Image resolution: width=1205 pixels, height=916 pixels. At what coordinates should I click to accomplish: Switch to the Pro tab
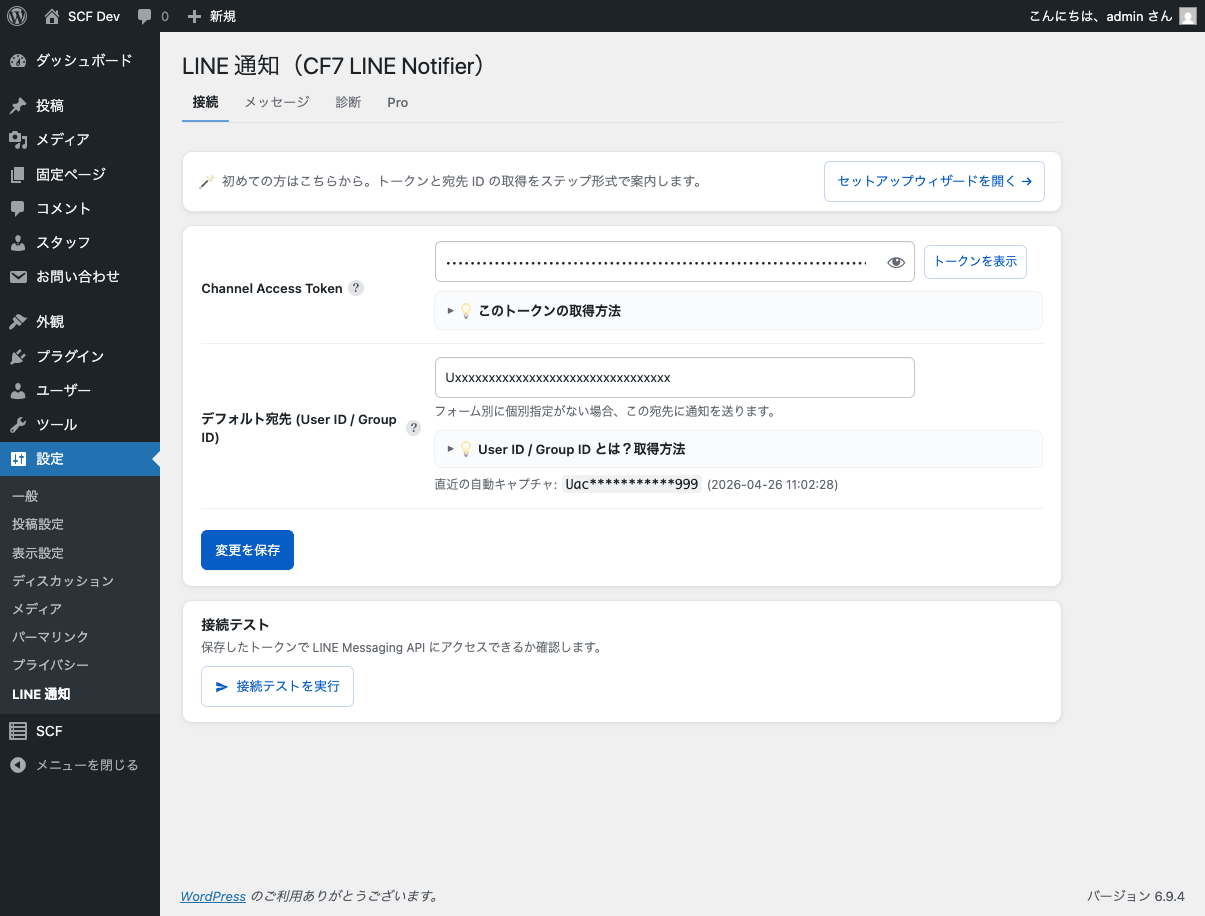pyautogui.click(x=398, y=102)
